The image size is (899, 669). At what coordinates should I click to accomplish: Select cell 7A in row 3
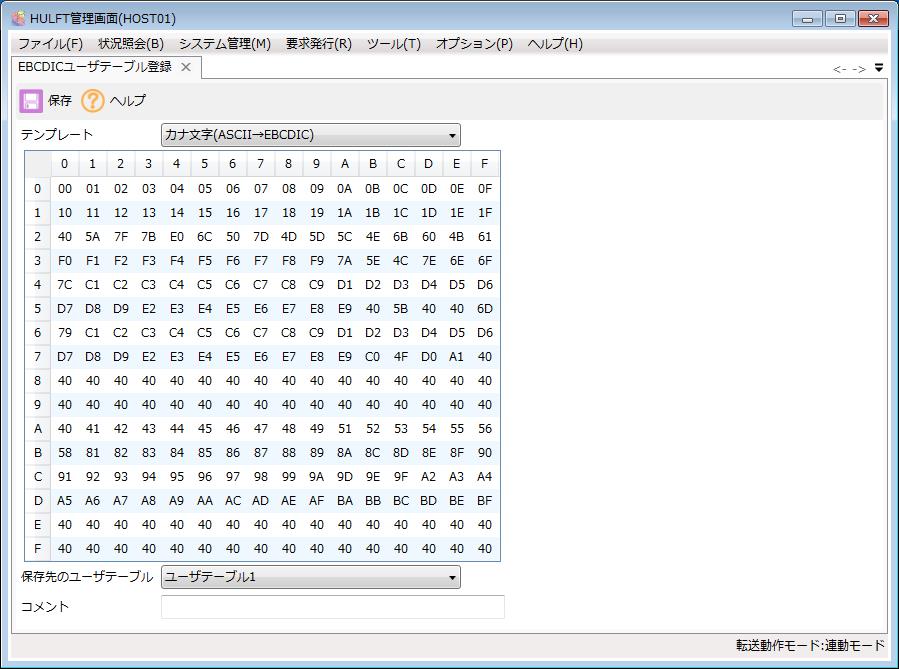click(x=345, y=261)
